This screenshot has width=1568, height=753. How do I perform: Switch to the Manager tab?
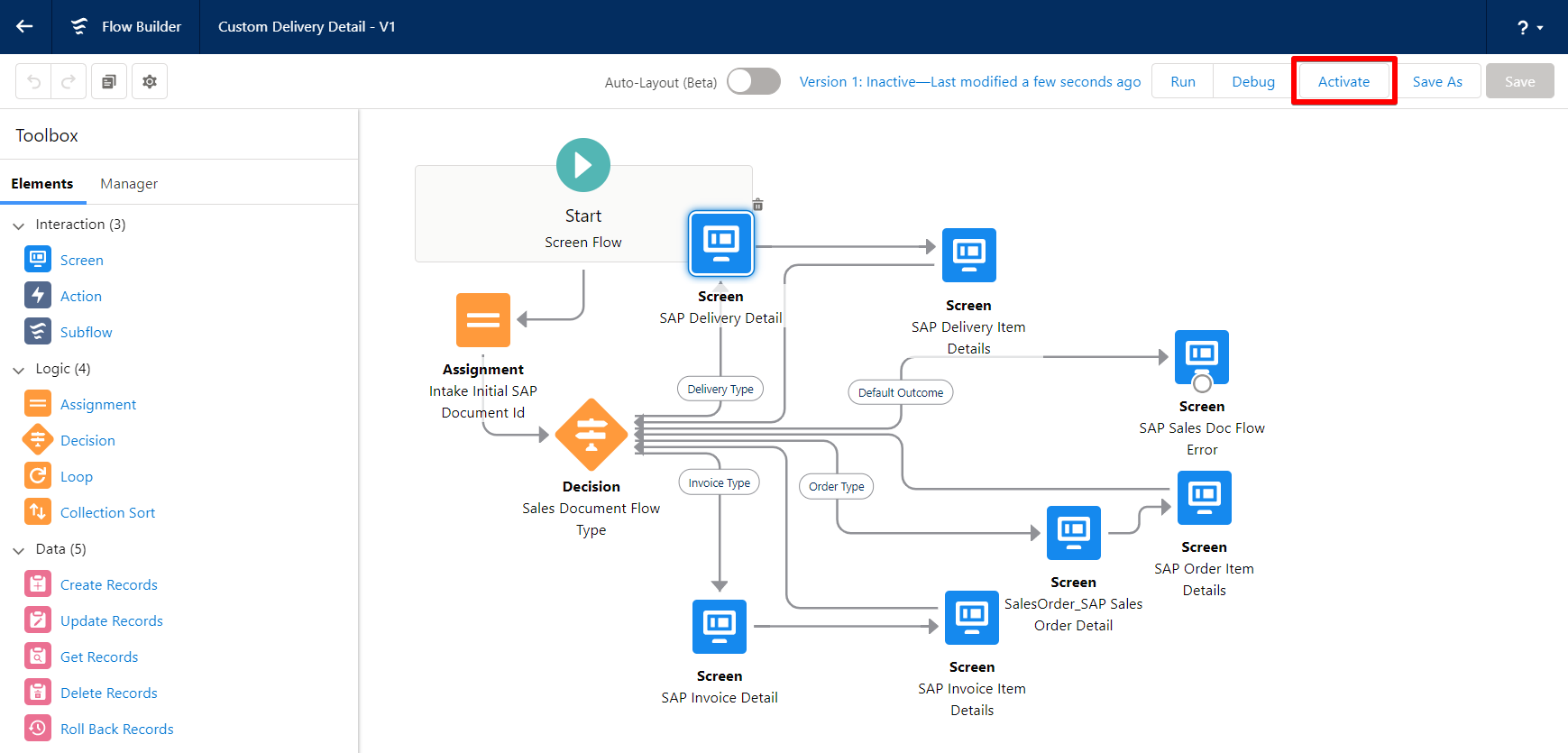tap(129, 183)
